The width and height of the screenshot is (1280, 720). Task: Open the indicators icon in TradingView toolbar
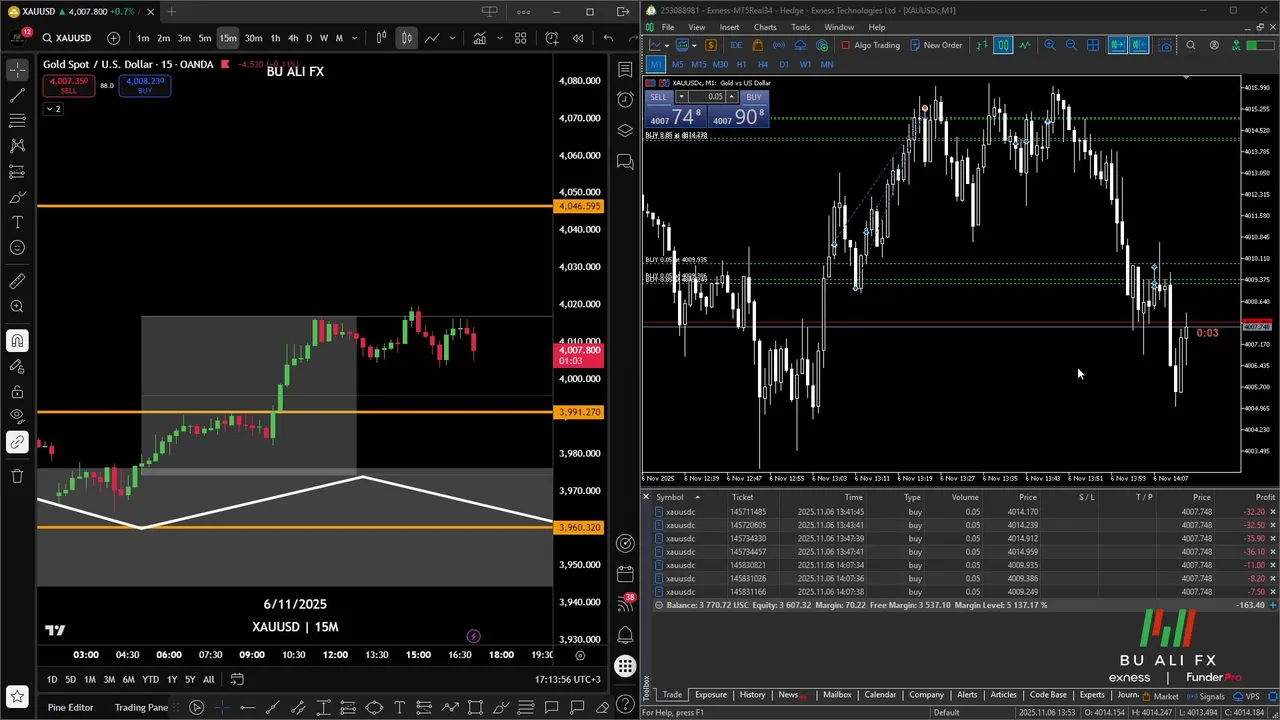480,38
